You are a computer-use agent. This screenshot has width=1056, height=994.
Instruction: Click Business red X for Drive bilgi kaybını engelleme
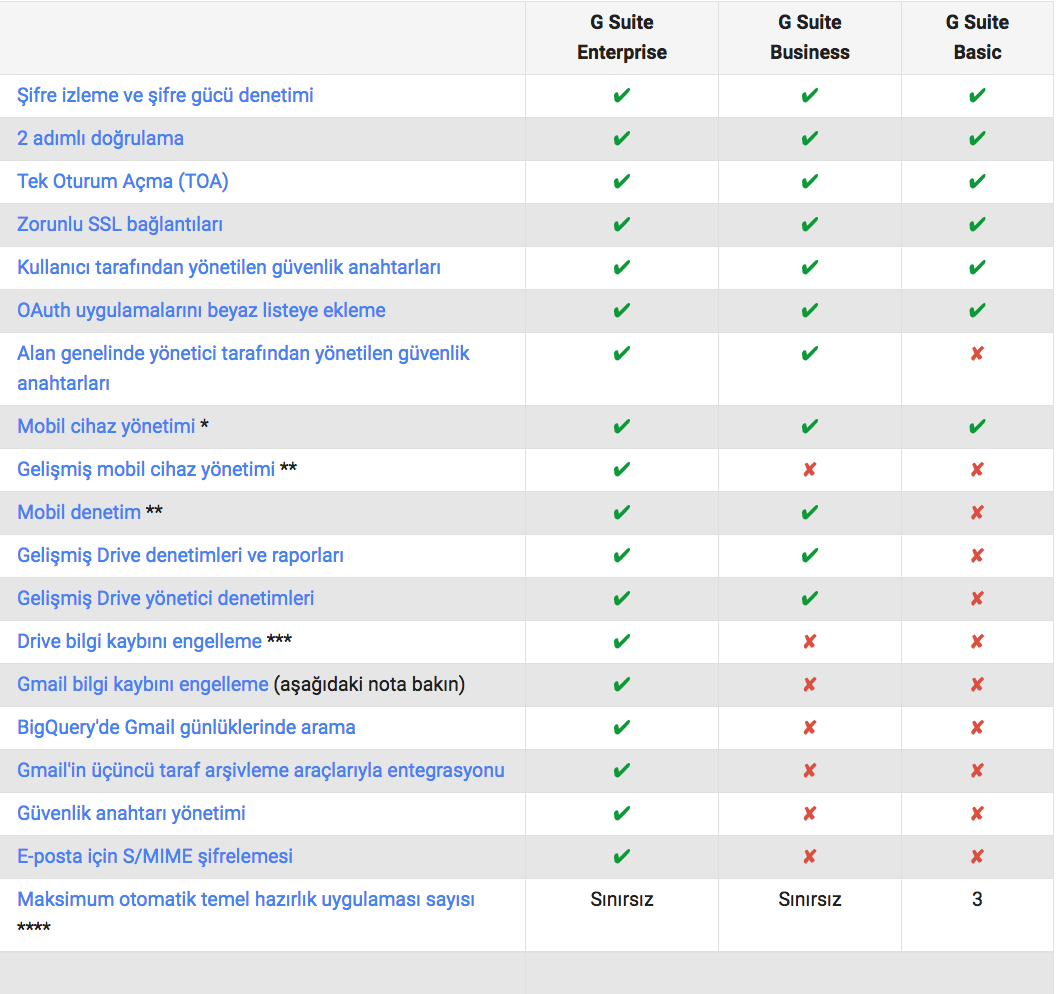[810, 642]
